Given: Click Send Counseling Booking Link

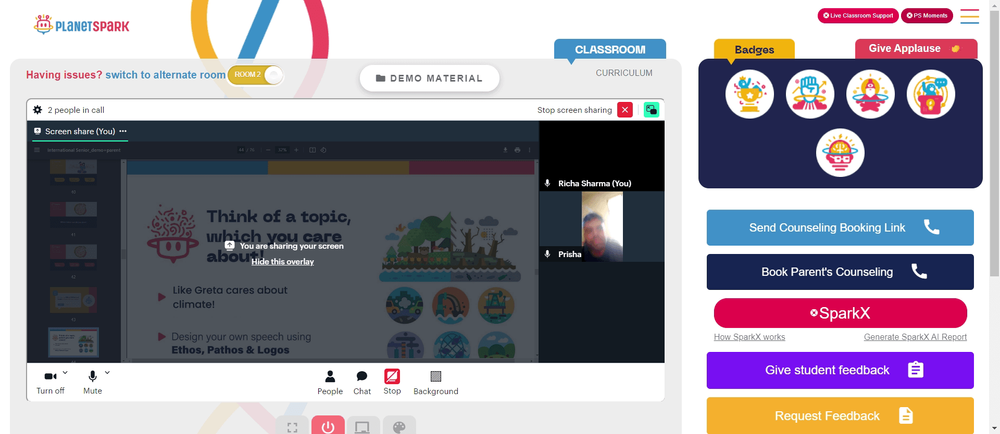Looking at the screenshot, I should [840, 228].
